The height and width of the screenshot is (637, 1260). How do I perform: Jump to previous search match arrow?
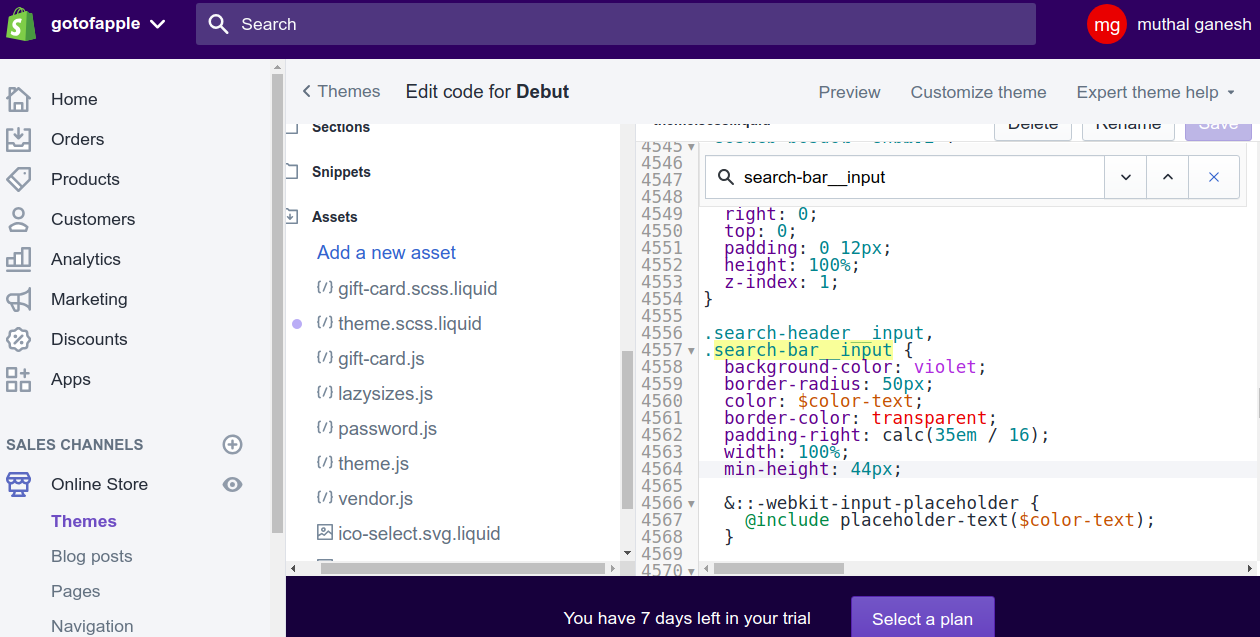(x=1168, y=177)
